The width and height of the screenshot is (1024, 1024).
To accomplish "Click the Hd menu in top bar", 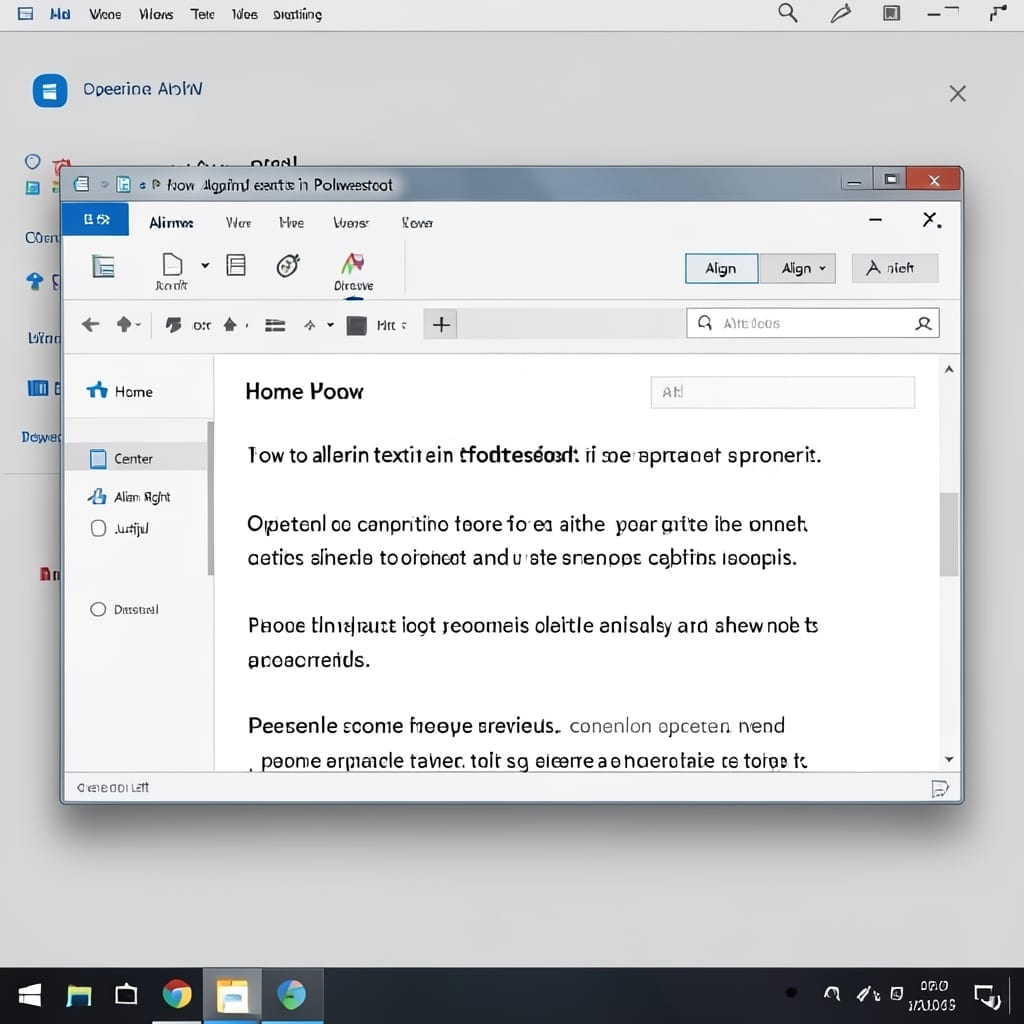I will pos(59,14).
